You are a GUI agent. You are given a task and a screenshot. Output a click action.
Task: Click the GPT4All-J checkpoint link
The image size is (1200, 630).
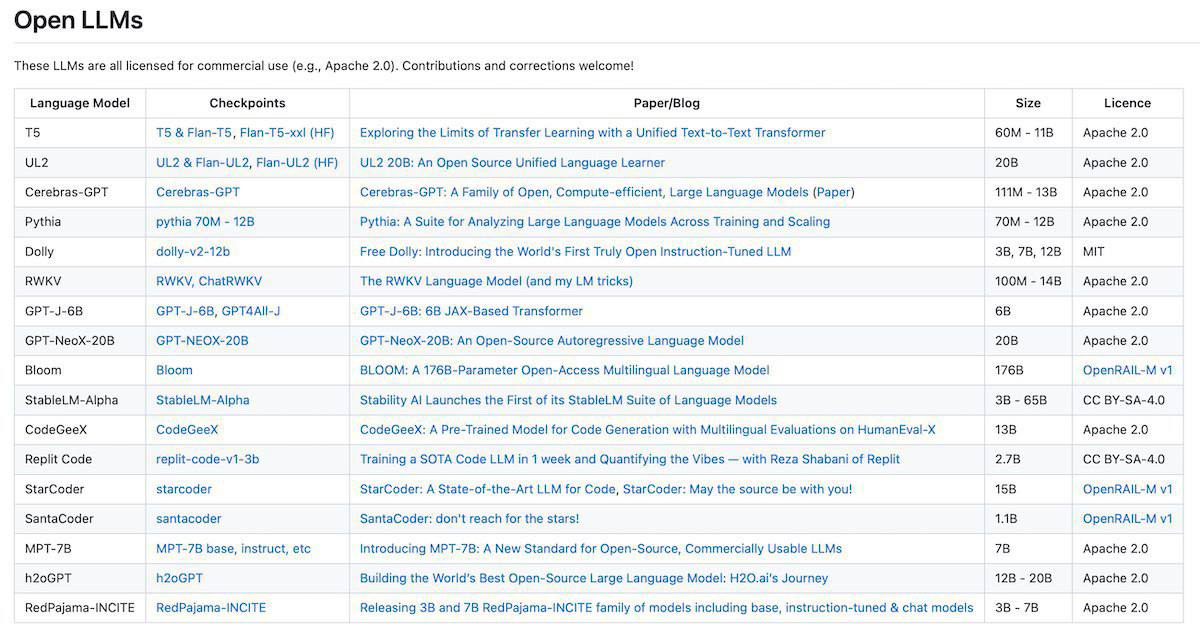click(251, 311)
